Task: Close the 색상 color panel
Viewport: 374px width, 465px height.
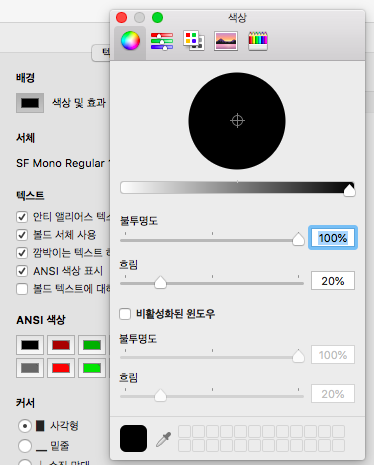Action: (121, 17)
